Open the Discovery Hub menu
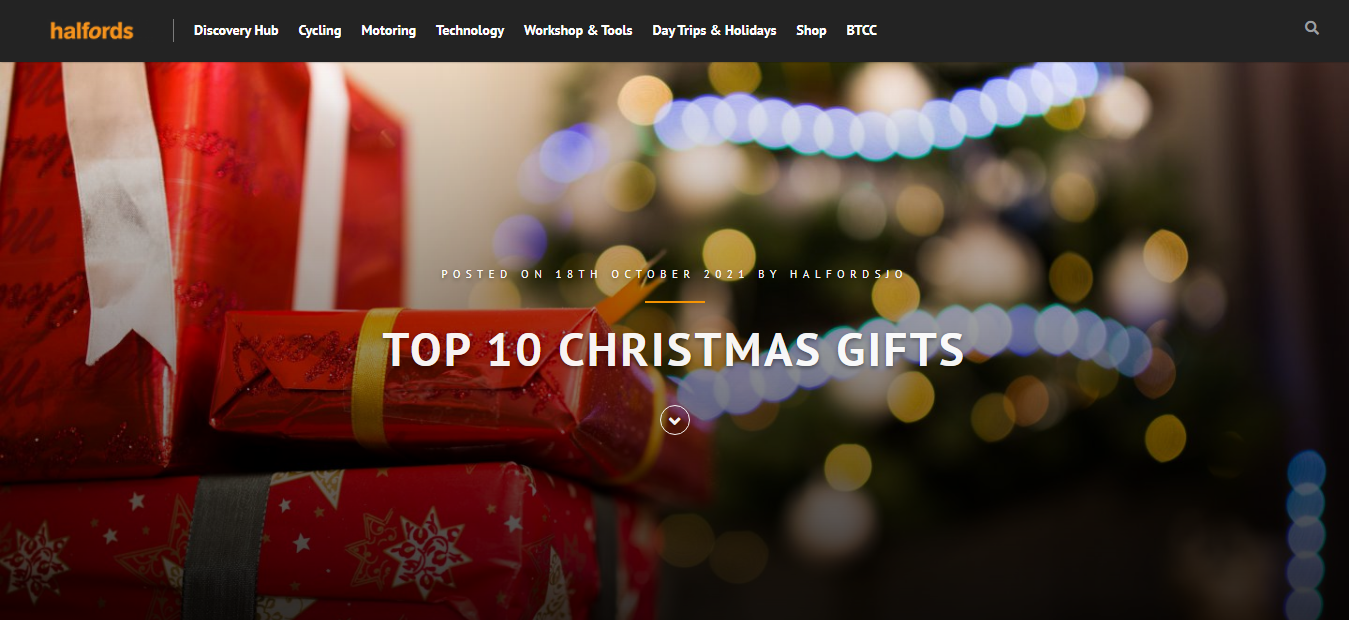Viewport: 1349px width, 620px height. point(236,30)
